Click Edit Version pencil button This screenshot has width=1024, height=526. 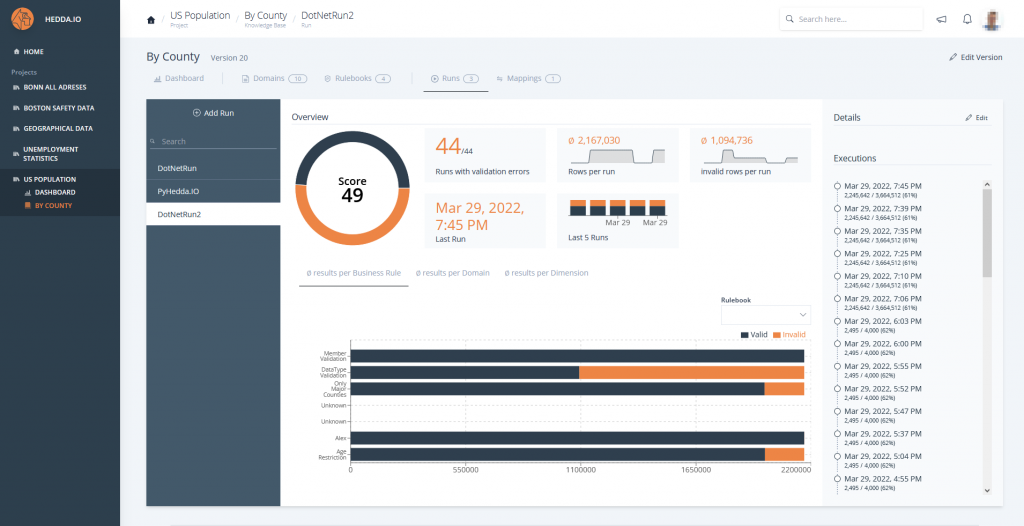tap(975, 57)
